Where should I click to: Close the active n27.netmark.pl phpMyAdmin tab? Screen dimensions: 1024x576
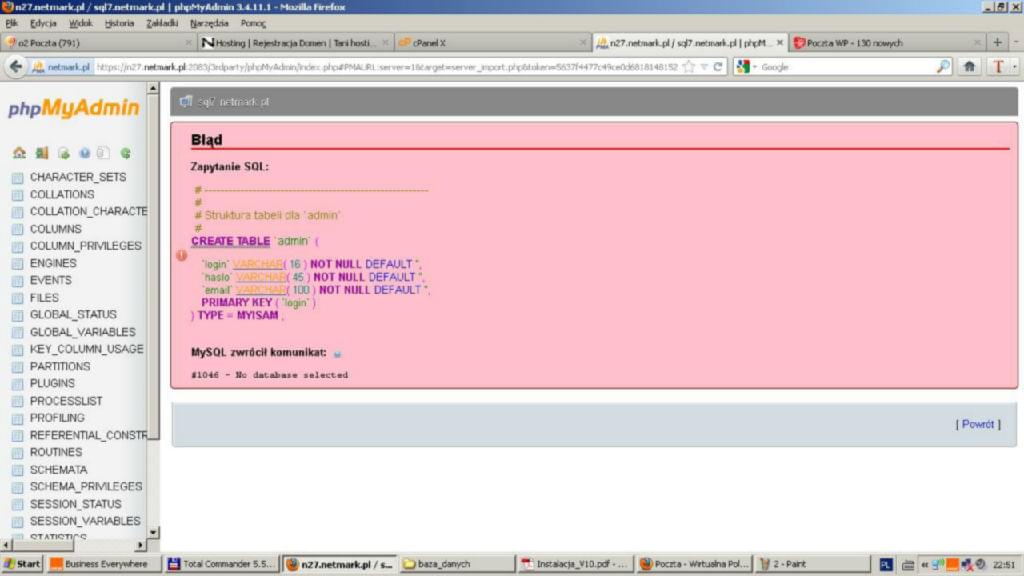click(x=780, y=42)
